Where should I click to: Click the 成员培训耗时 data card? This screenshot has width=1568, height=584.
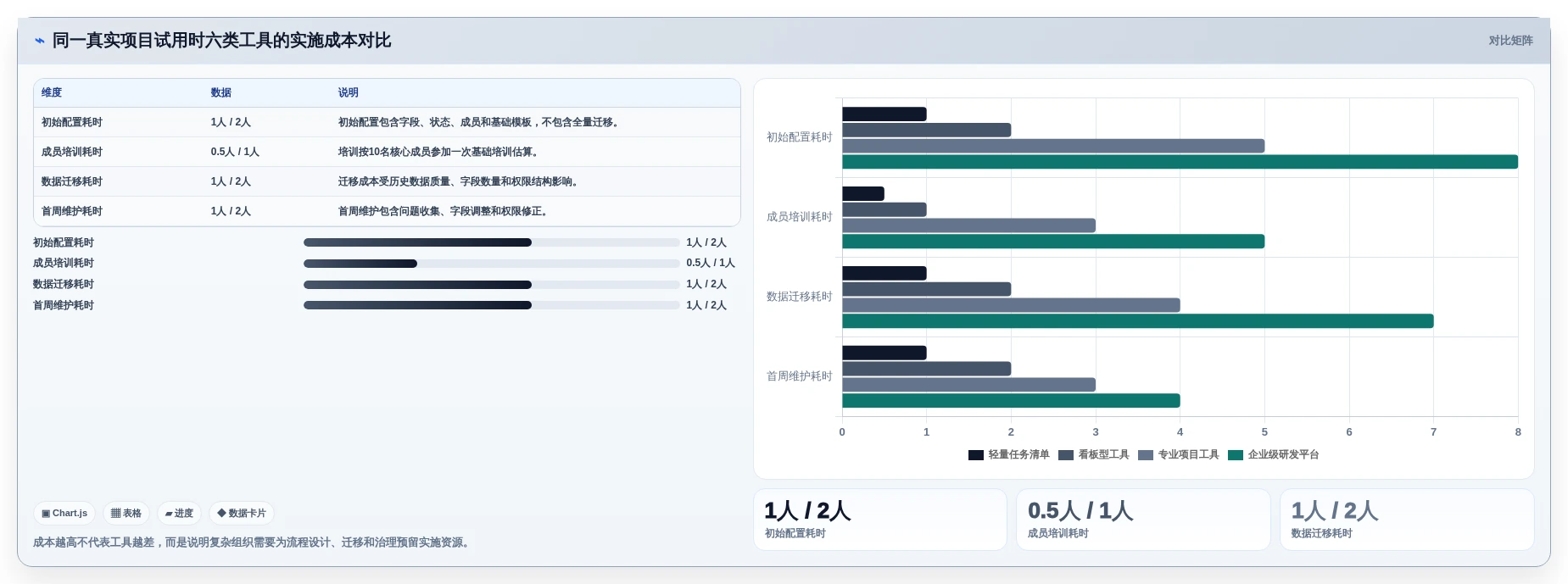pos(1143,520)
